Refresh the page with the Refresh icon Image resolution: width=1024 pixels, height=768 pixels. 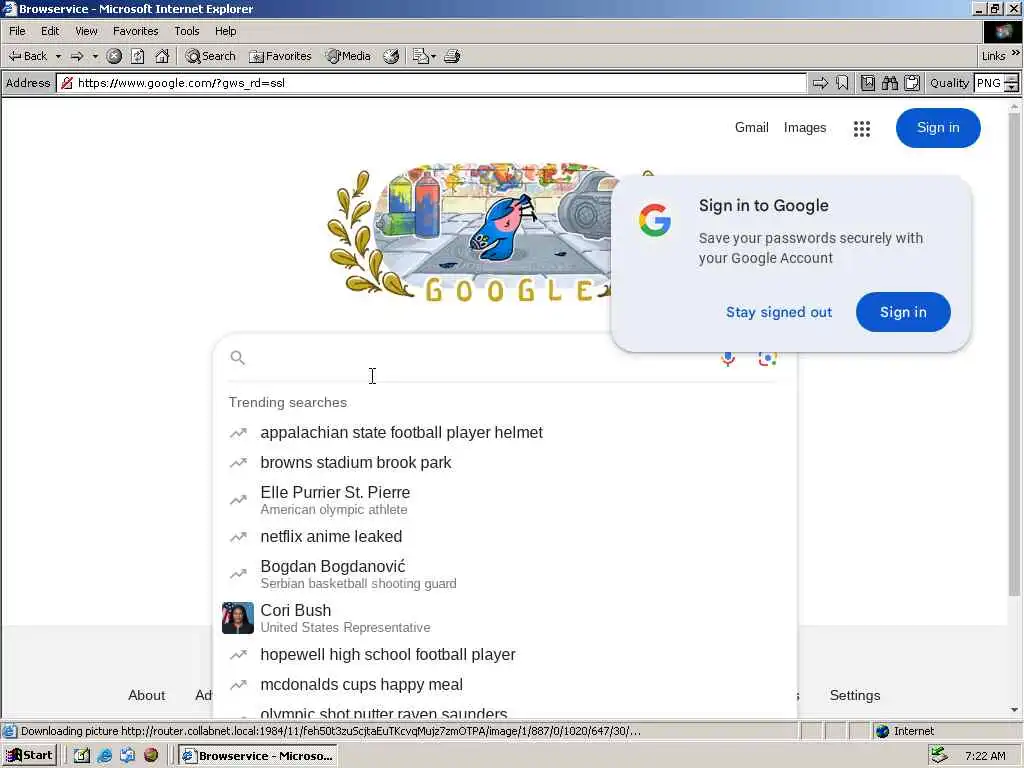[x=138, y=56]
